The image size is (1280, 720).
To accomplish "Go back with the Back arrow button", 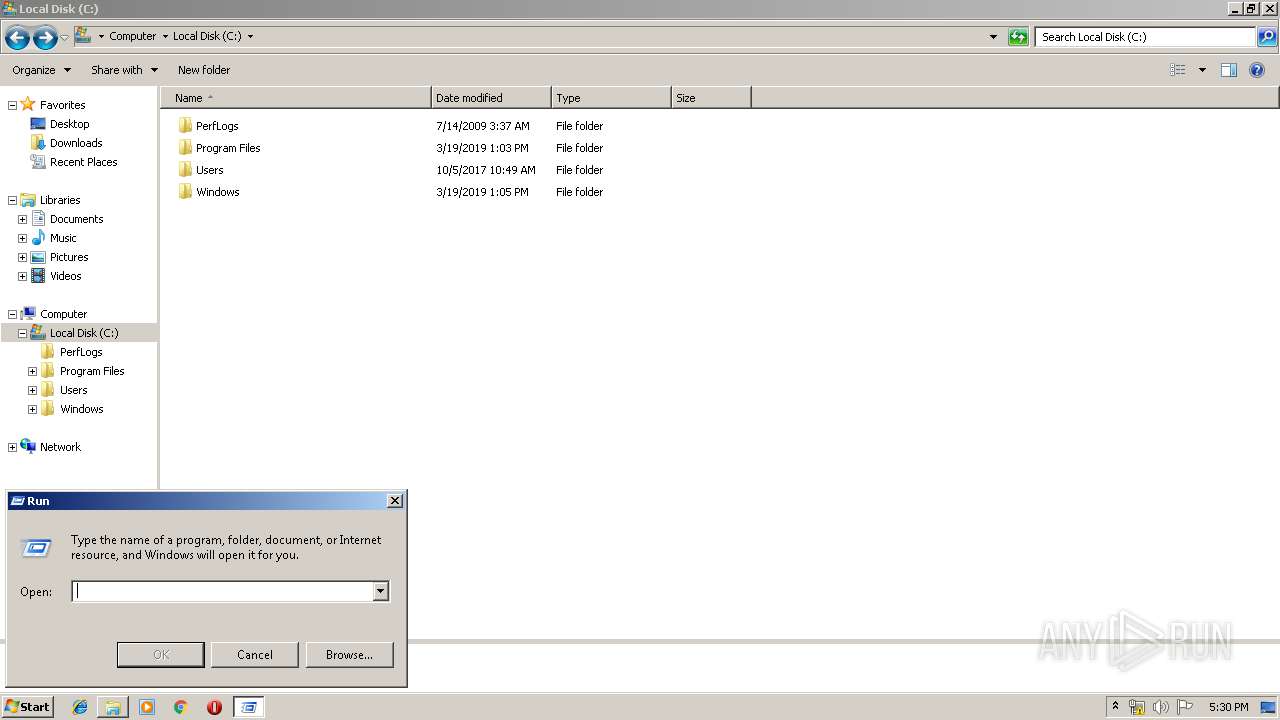I will [17, 38].
